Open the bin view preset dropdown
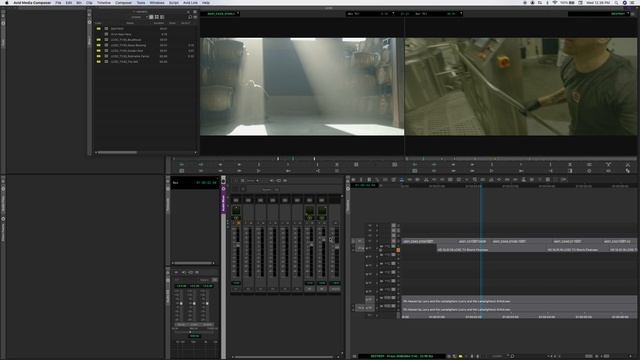The width and height of the screenshot is (640, 360). 140,17
